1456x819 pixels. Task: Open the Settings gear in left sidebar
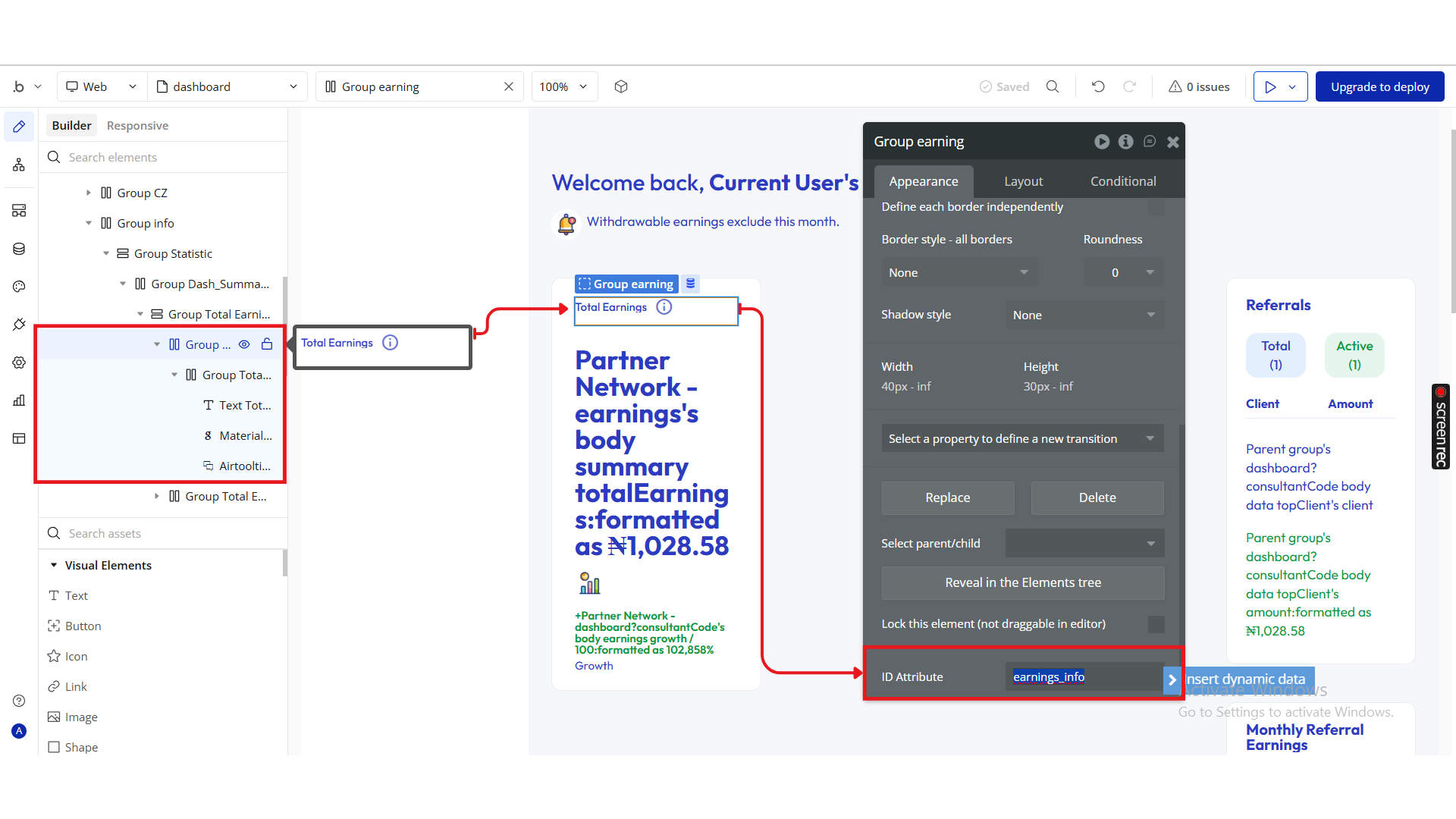[19, 362]
